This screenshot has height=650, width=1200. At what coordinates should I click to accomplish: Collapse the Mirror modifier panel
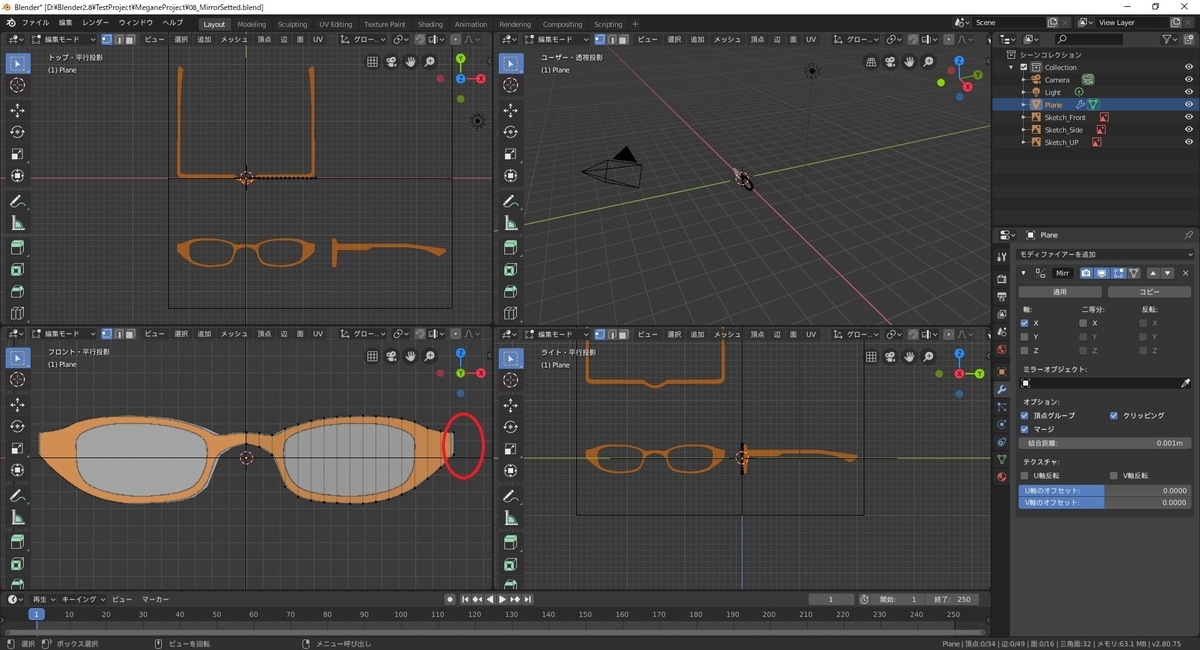point(1023,273)
